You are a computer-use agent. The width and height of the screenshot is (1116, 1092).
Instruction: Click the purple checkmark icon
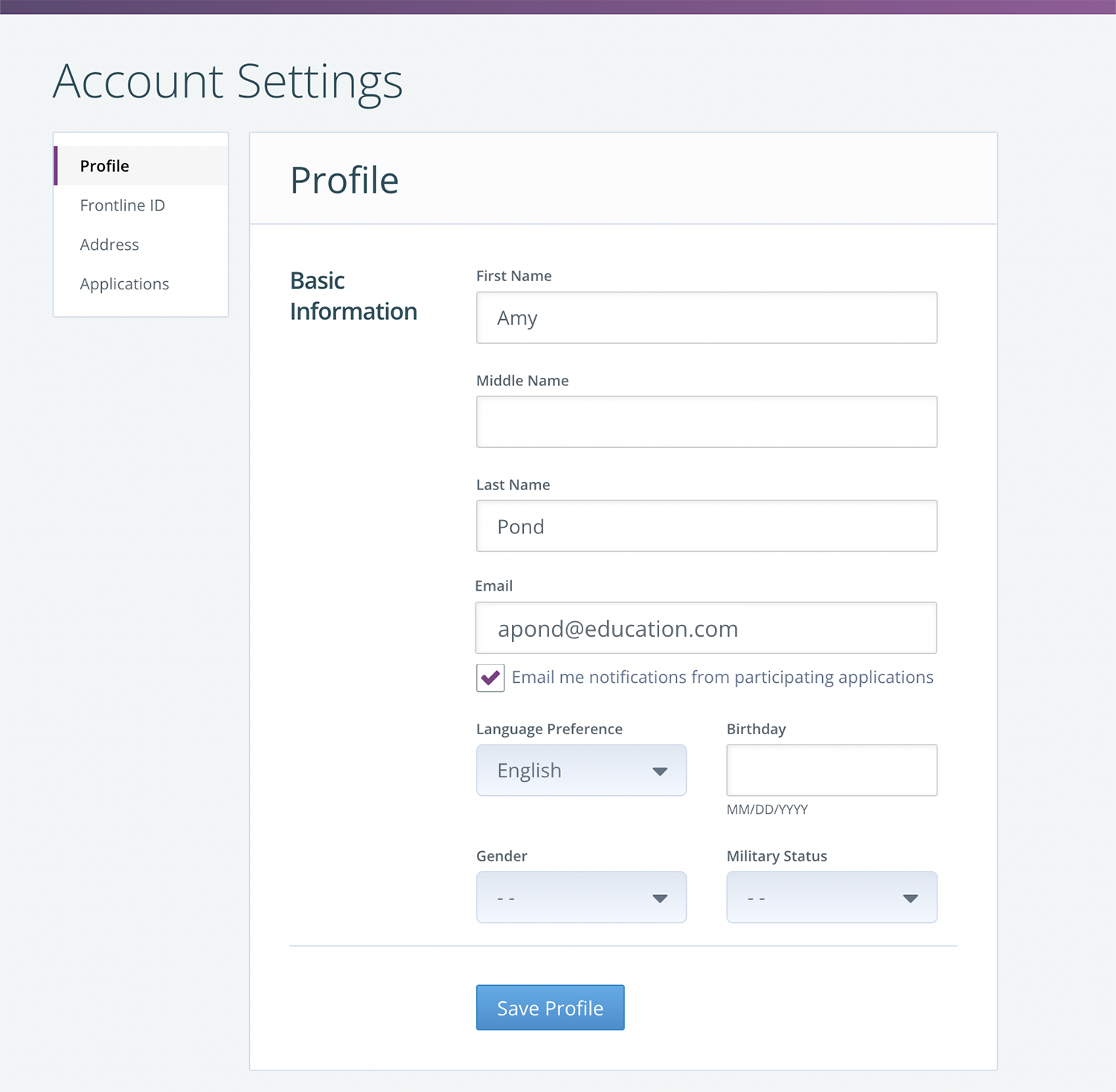(490, 678)
